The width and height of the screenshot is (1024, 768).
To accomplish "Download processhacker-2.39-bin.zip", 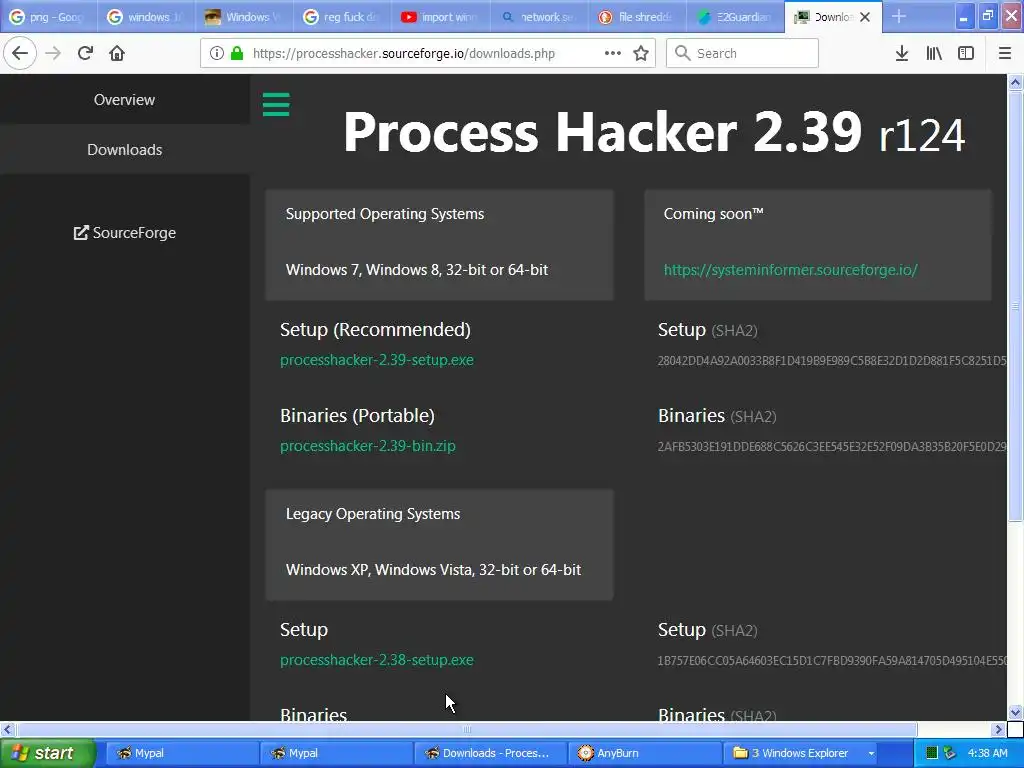I will (x=368, y=446).
